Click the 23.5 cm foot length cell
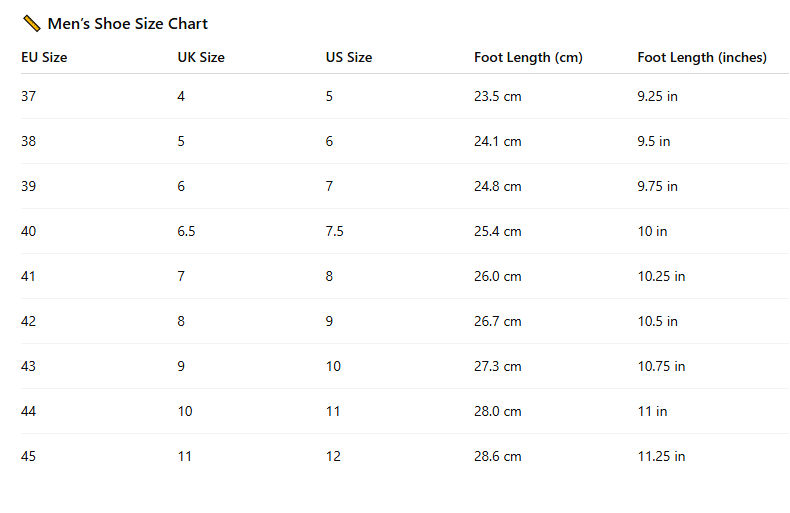Screen dimensions: 790x513 (498, 96)
